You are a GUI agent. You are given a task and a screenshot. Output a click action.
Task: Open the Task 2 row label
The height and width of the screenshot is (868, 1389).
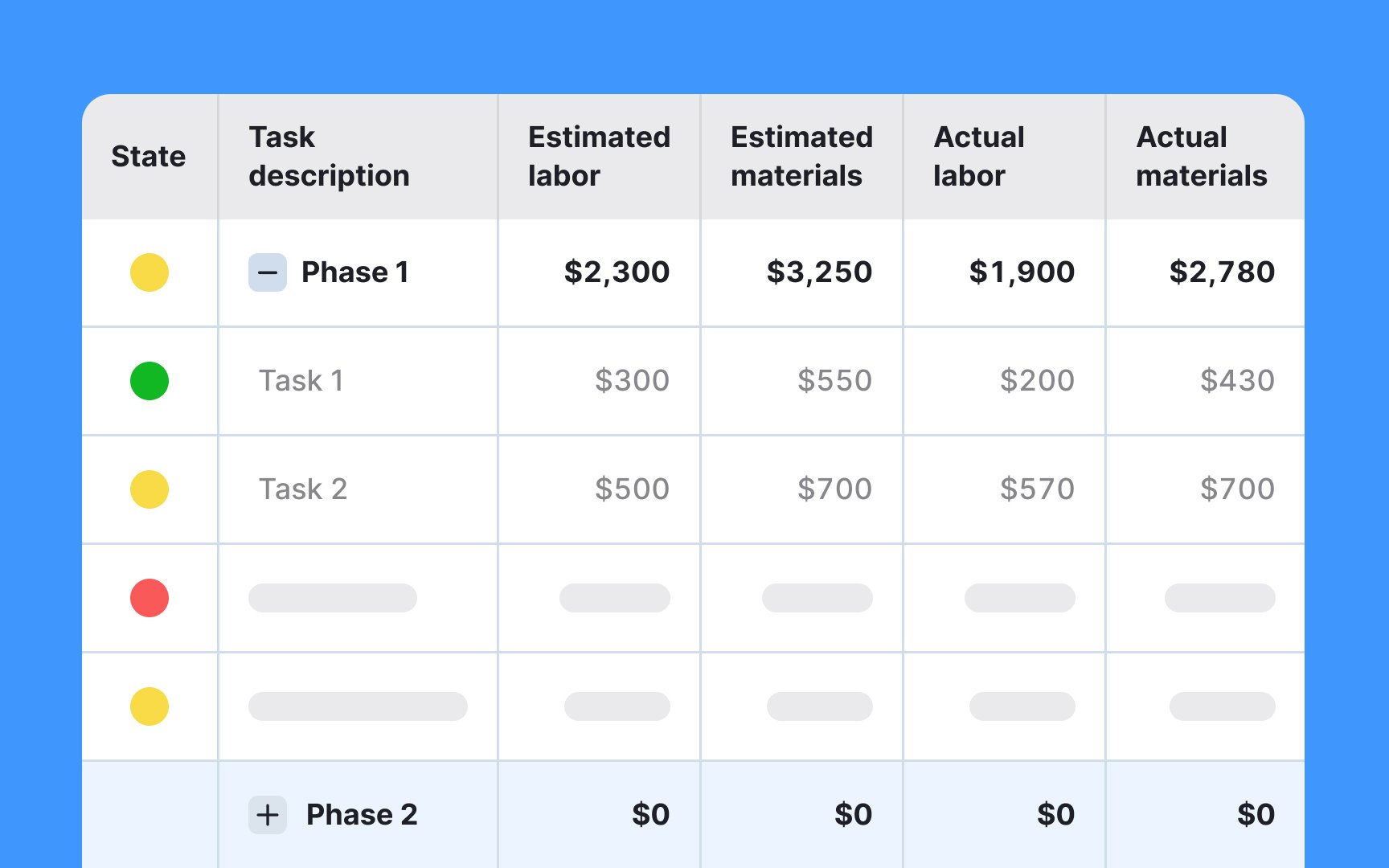(303, 489)
